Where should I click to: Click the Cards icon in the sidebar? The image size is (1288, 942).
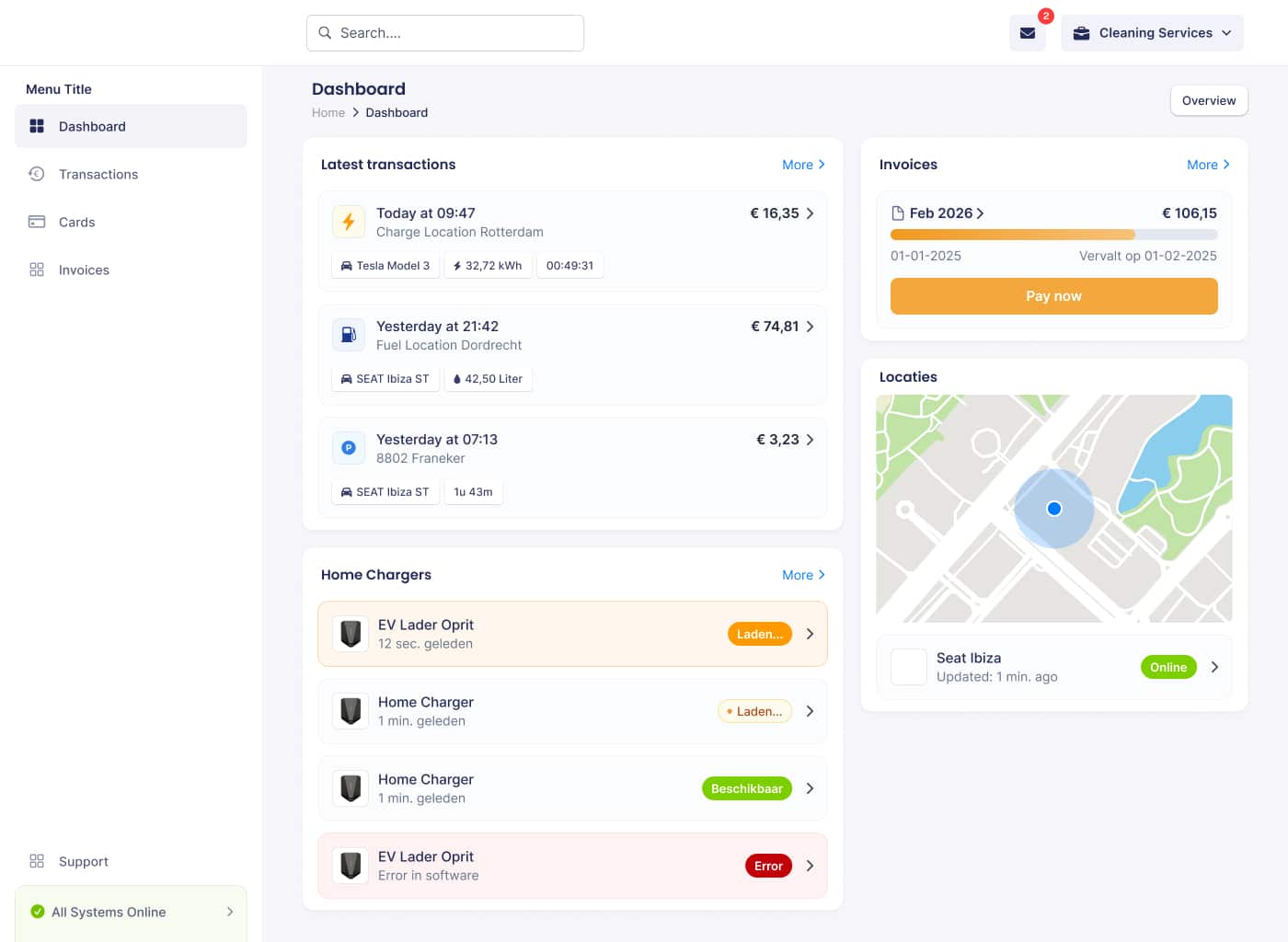point(37,222)
